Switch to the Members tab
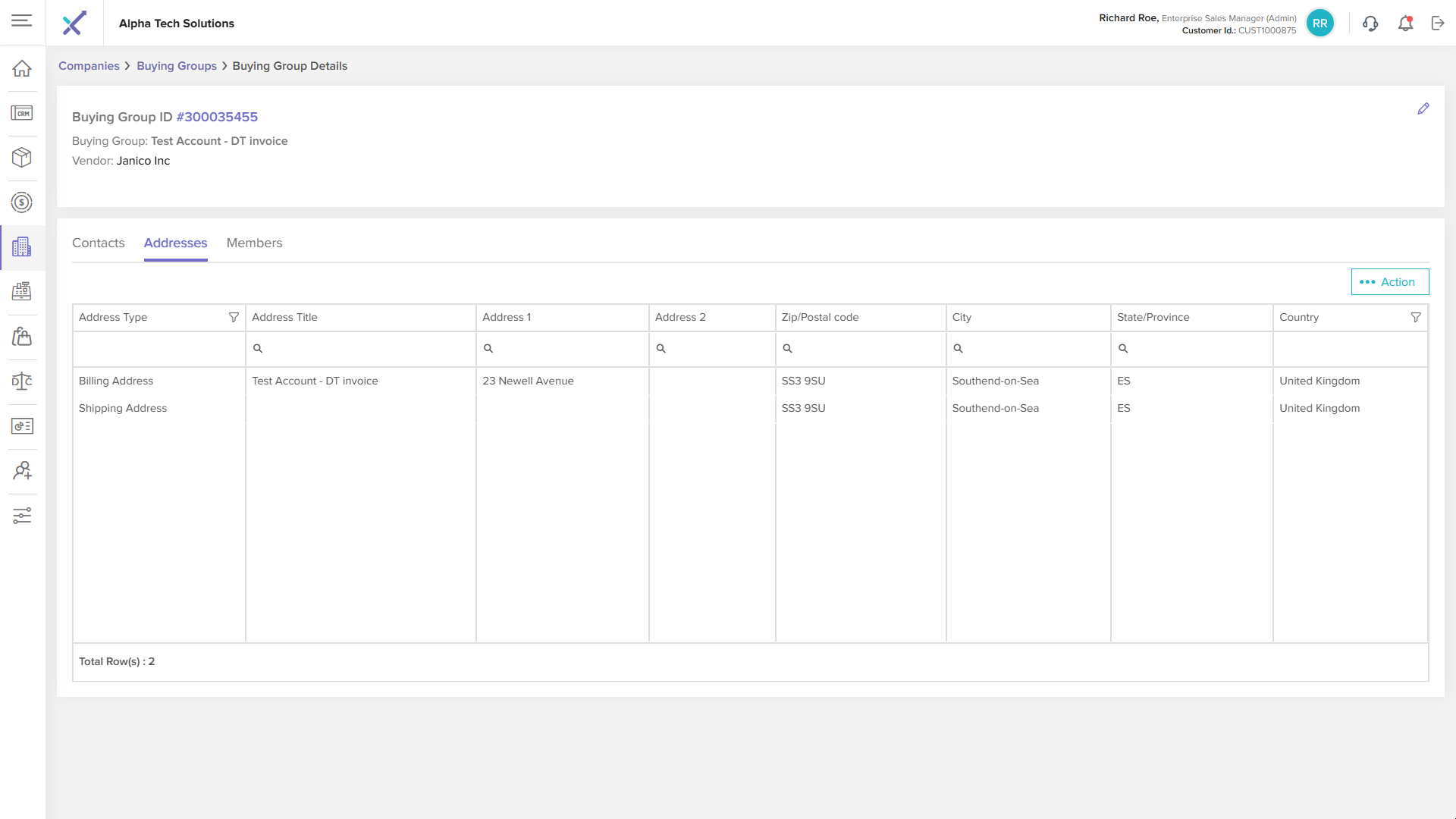This screenshot has height=819, width=1456. [254, 243]
